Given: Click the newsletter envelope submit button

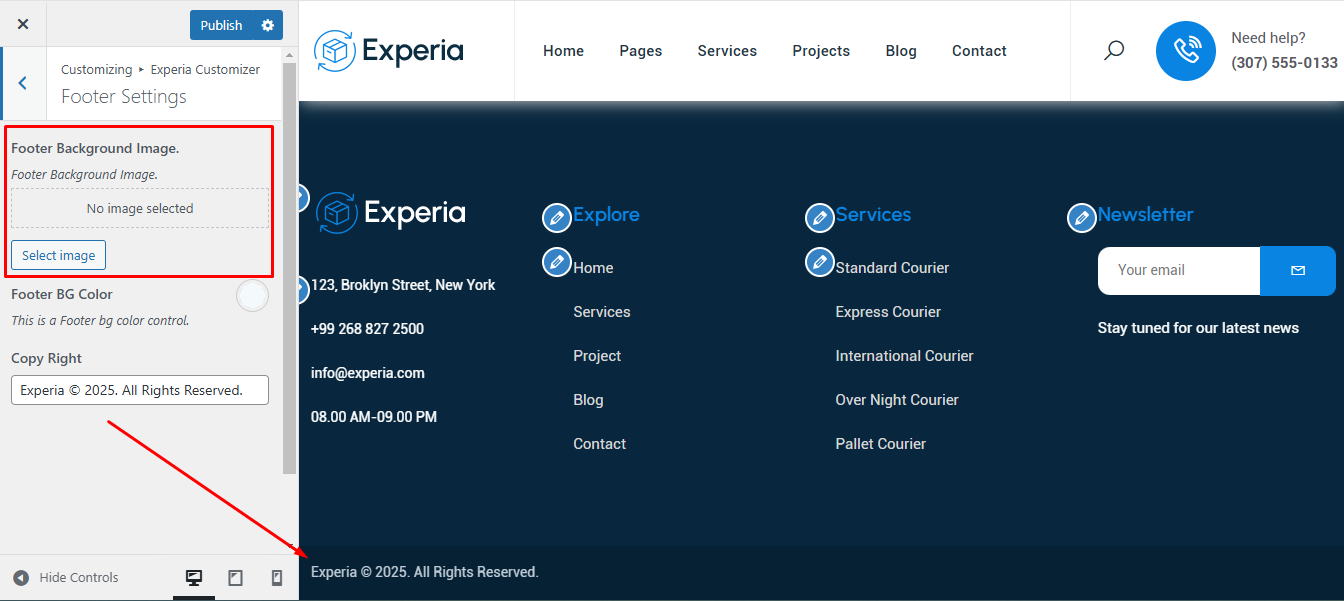Looking at the screenshot, I should (x=1298, y=270).
